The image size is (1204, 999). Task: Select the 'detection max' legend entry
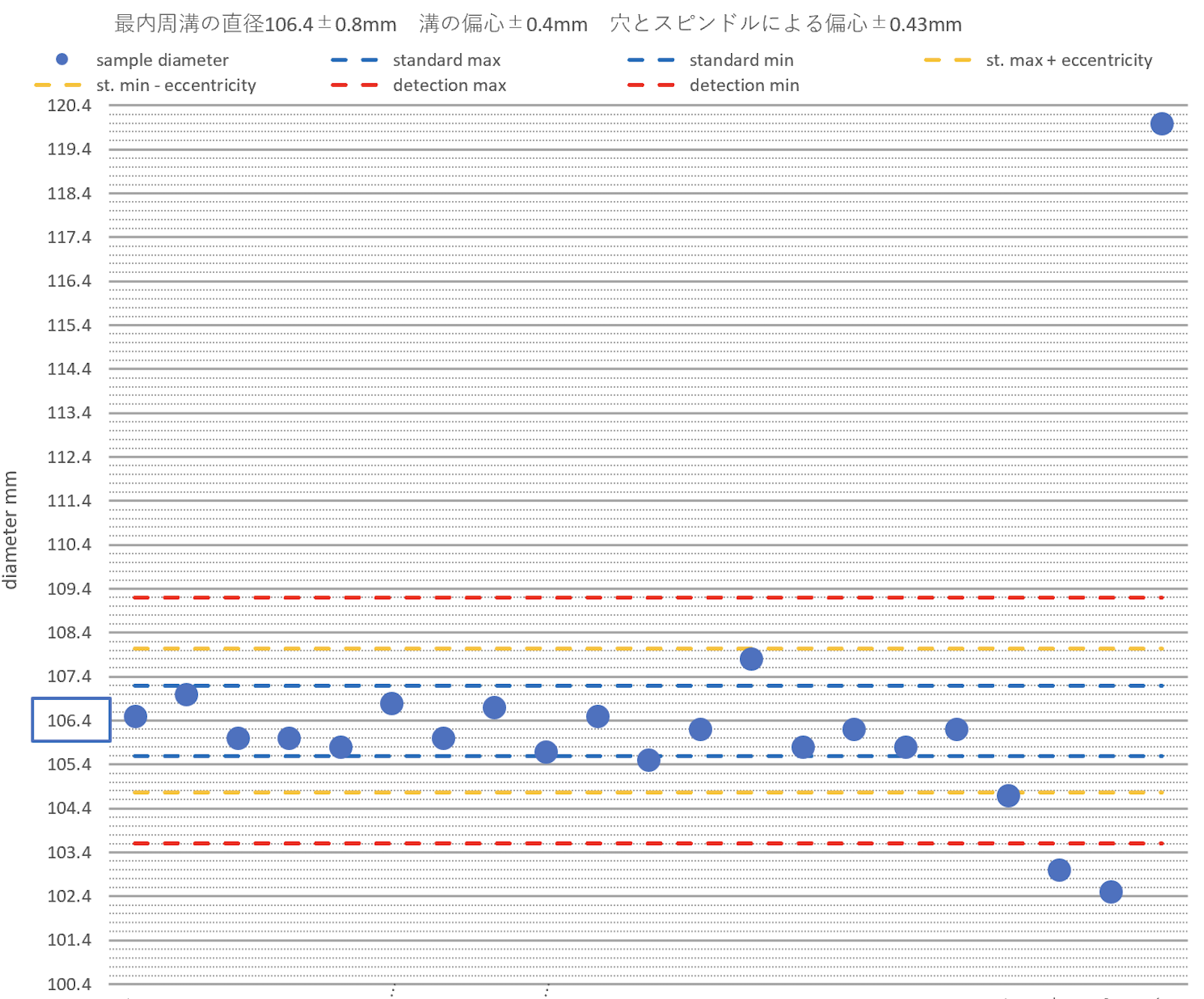tap(418, 85)
